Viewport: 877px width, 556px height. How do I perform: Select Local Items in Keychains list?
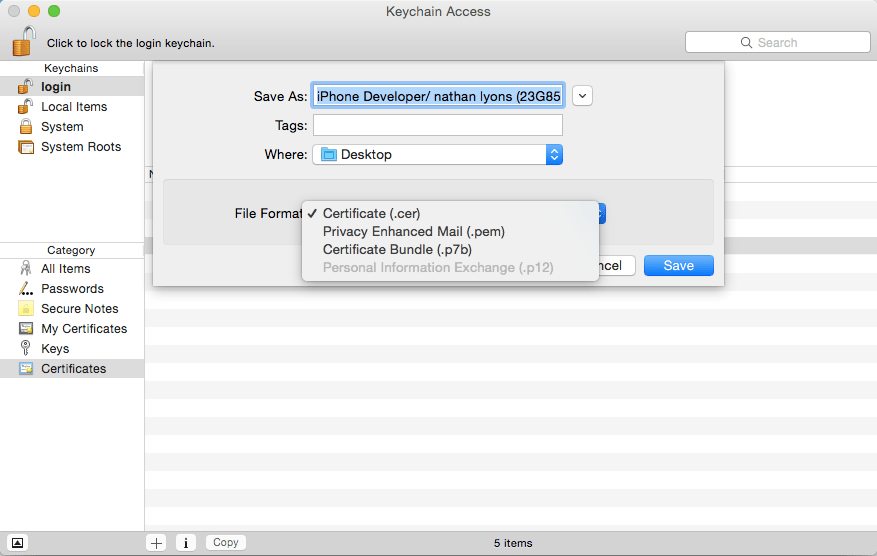(x=72, y=106)
